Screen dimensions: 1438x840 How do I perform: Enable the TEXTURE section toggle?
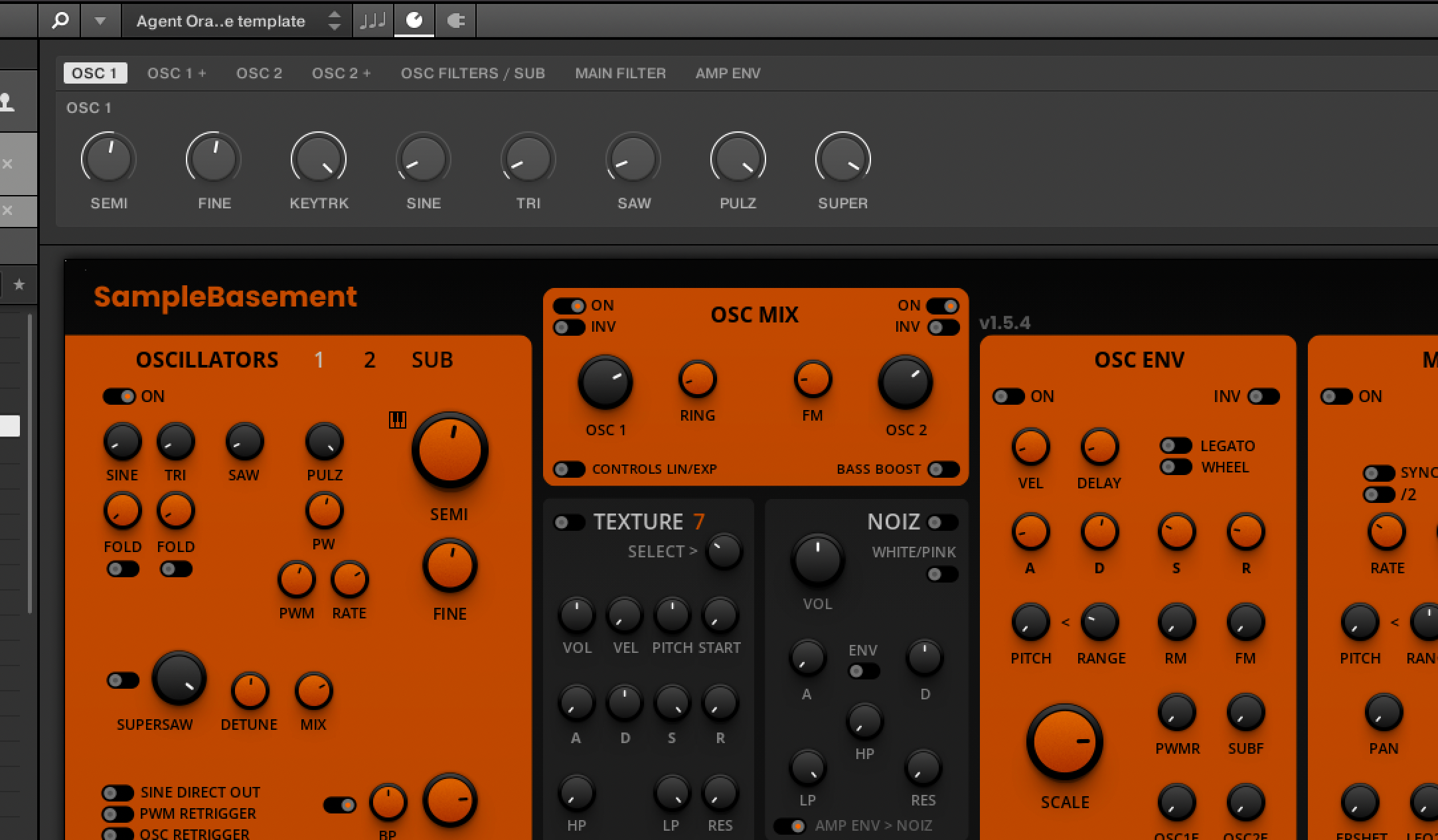click(568, 522)
